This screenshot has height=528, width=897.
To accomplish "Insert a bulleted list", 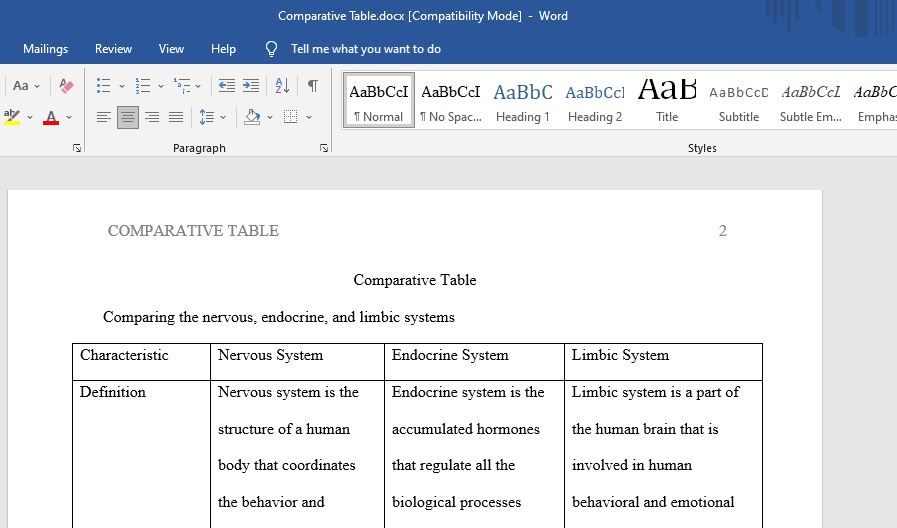I will 104,86.
